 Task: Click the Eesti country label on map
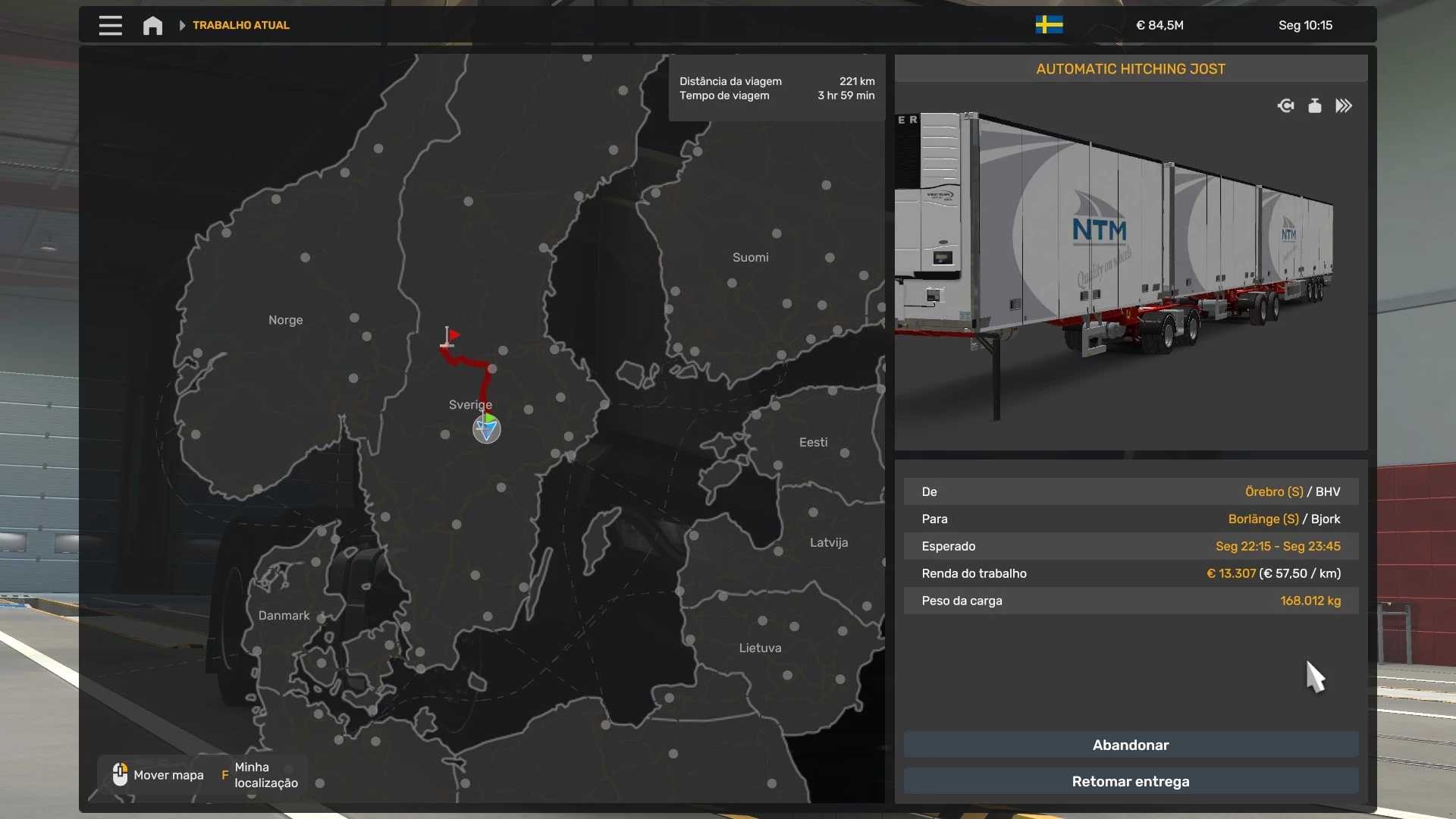pos(813,442)
